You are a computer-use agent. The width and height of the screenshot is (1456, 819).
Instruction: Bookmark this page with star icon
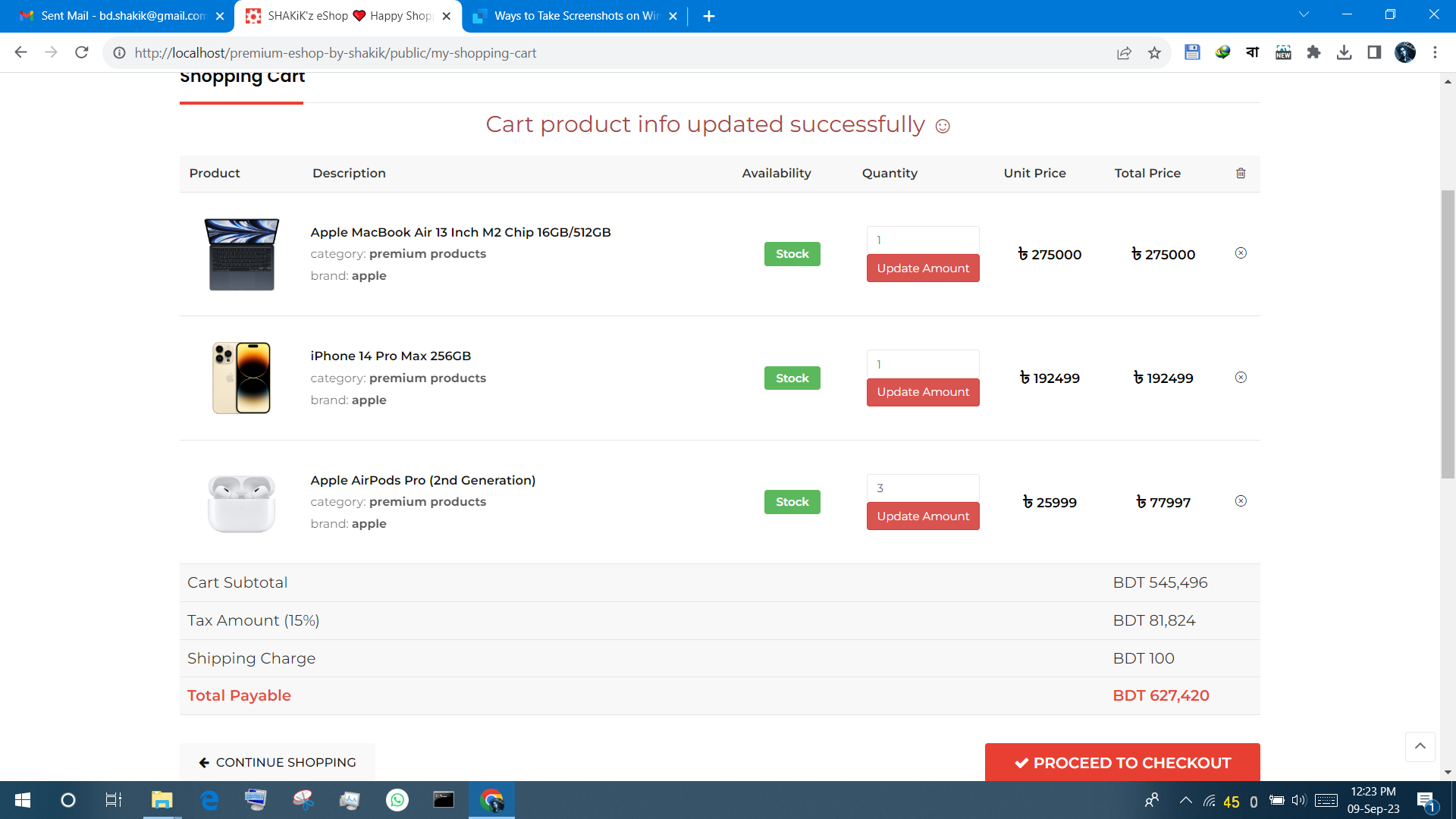click(1154, 53)
